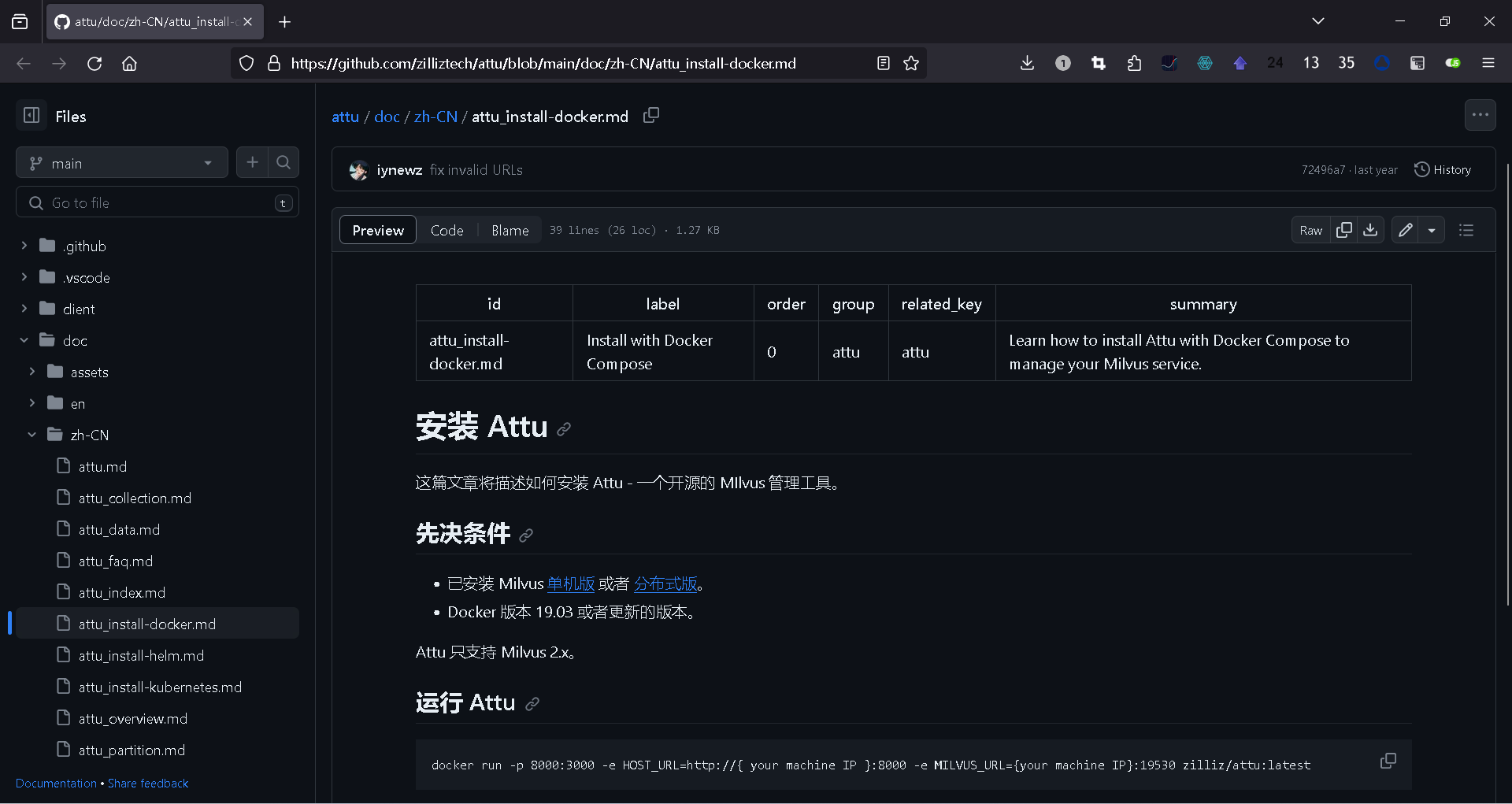This screenshot has height=804, width=1512.
Task: Copy file path icon next to attu_install-docker.md
Action: [x=651, y=116]
